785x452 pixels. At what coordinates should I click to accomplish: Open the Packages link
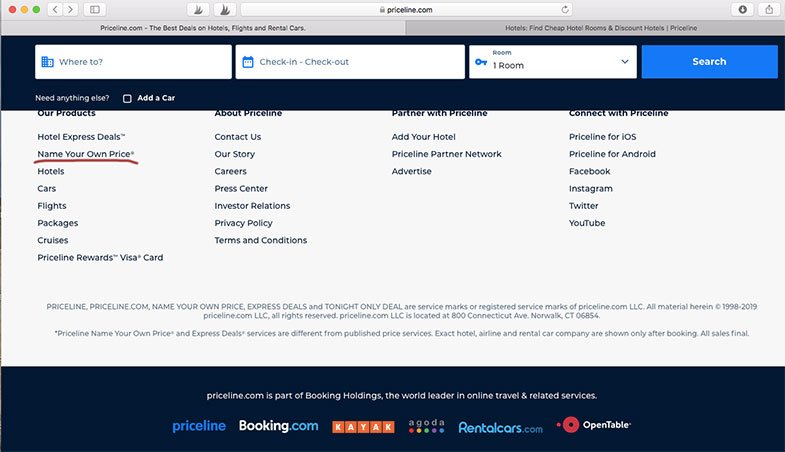click(x=58, y=223)
